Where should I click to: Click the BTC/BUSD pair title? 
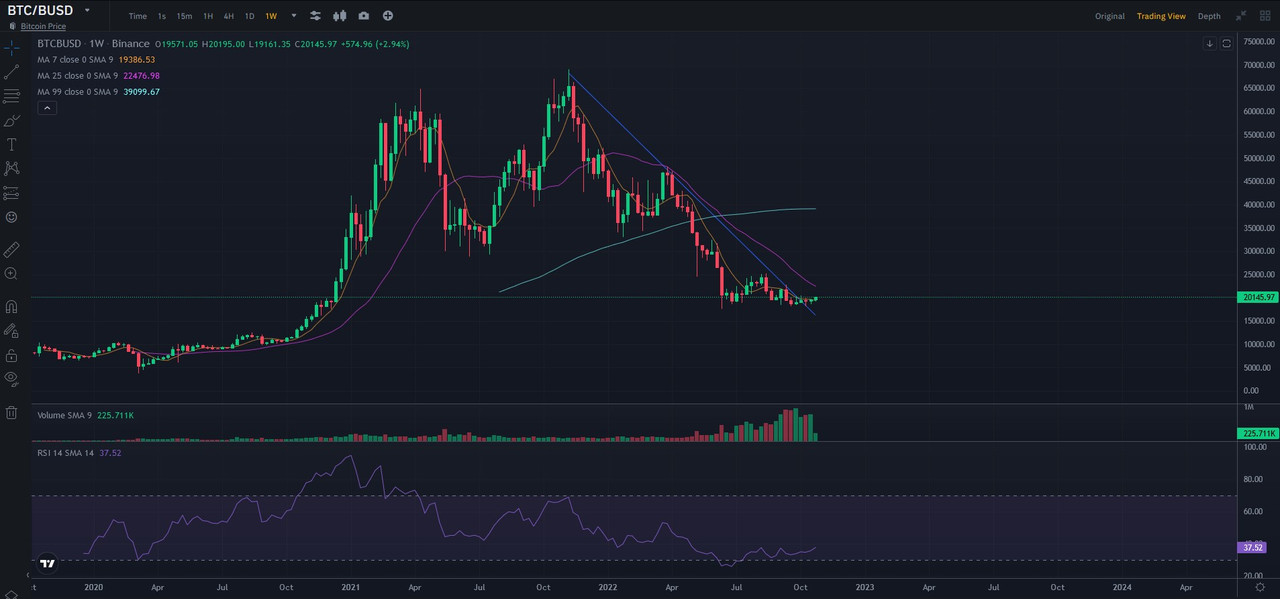tap(41, 10)
